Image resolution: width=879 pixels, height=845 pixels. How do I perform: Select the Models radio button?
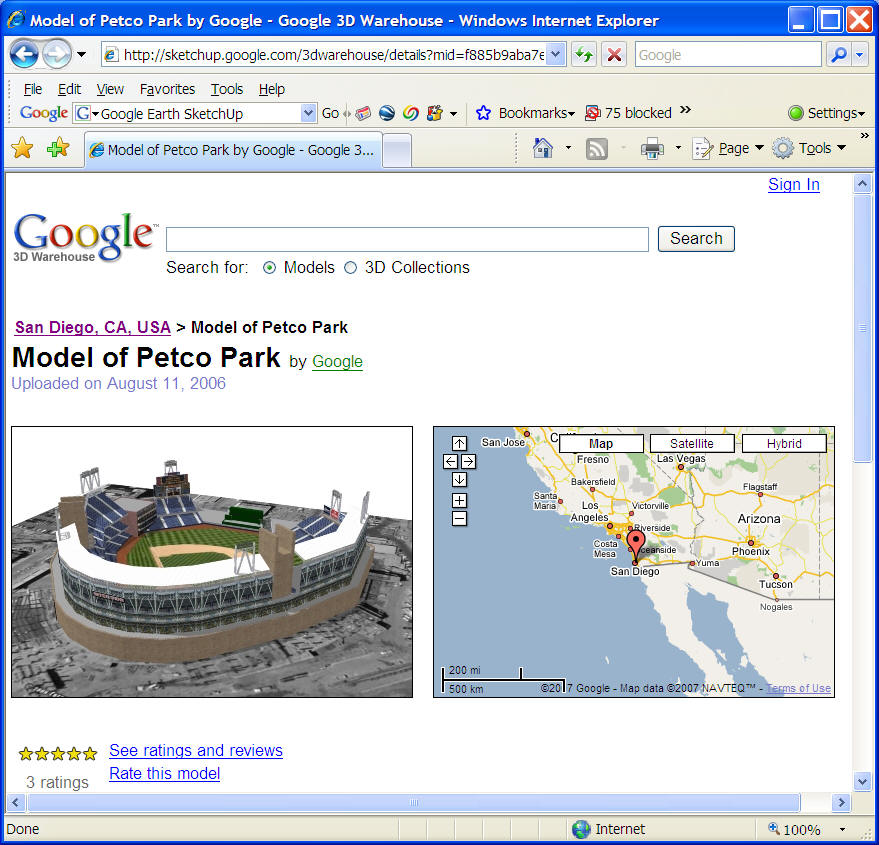click(x=270, y=268)
